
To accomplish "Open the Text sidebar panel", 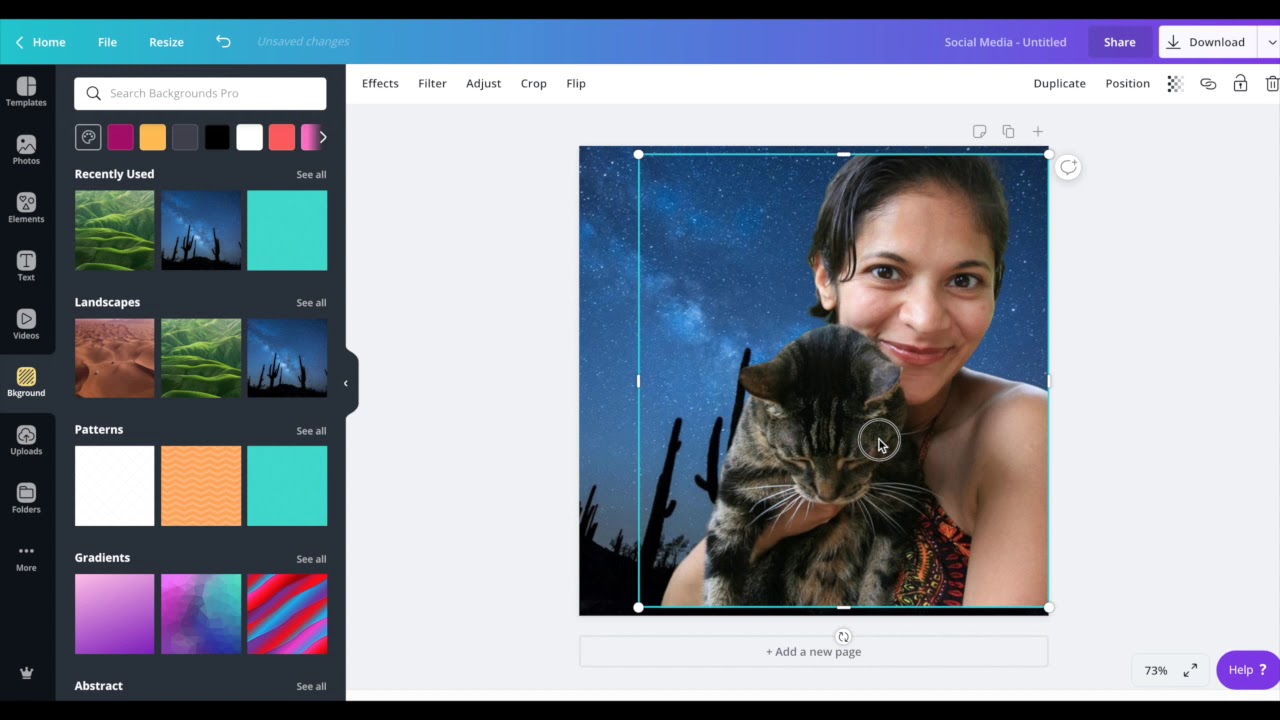I will point(26,266).
